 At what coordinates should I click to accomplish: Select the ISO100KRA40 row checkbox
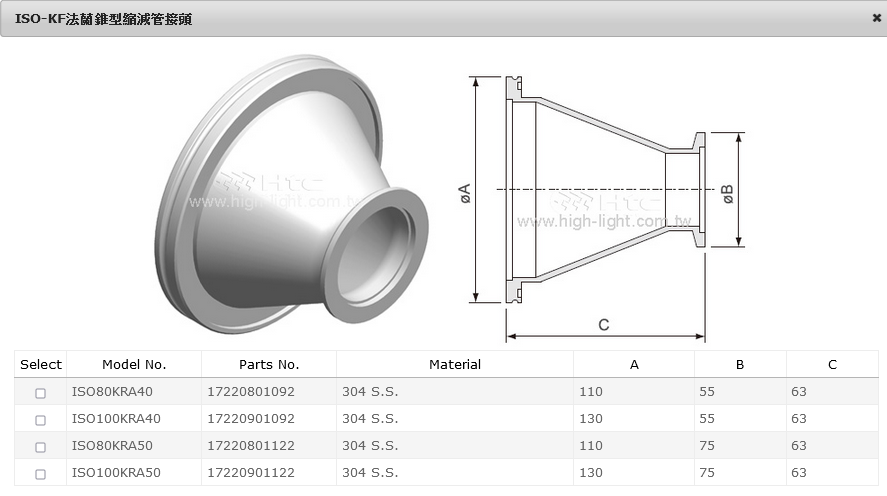(x=40, y=420)
